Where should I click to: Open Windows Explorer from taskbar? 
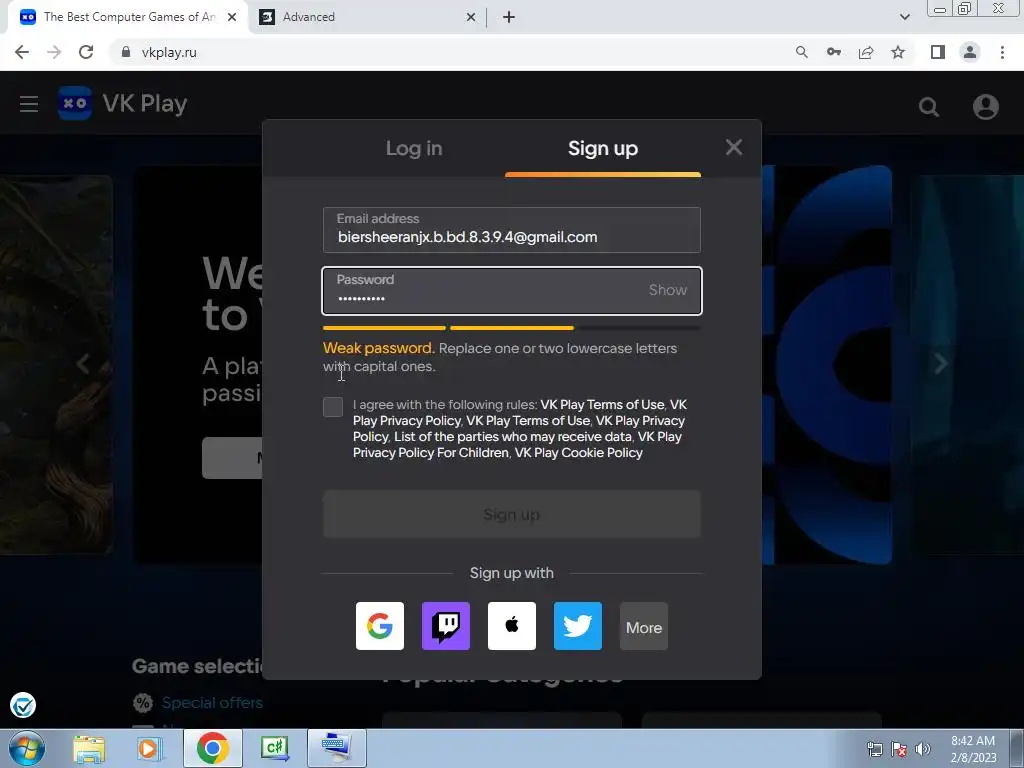[89, 748]
